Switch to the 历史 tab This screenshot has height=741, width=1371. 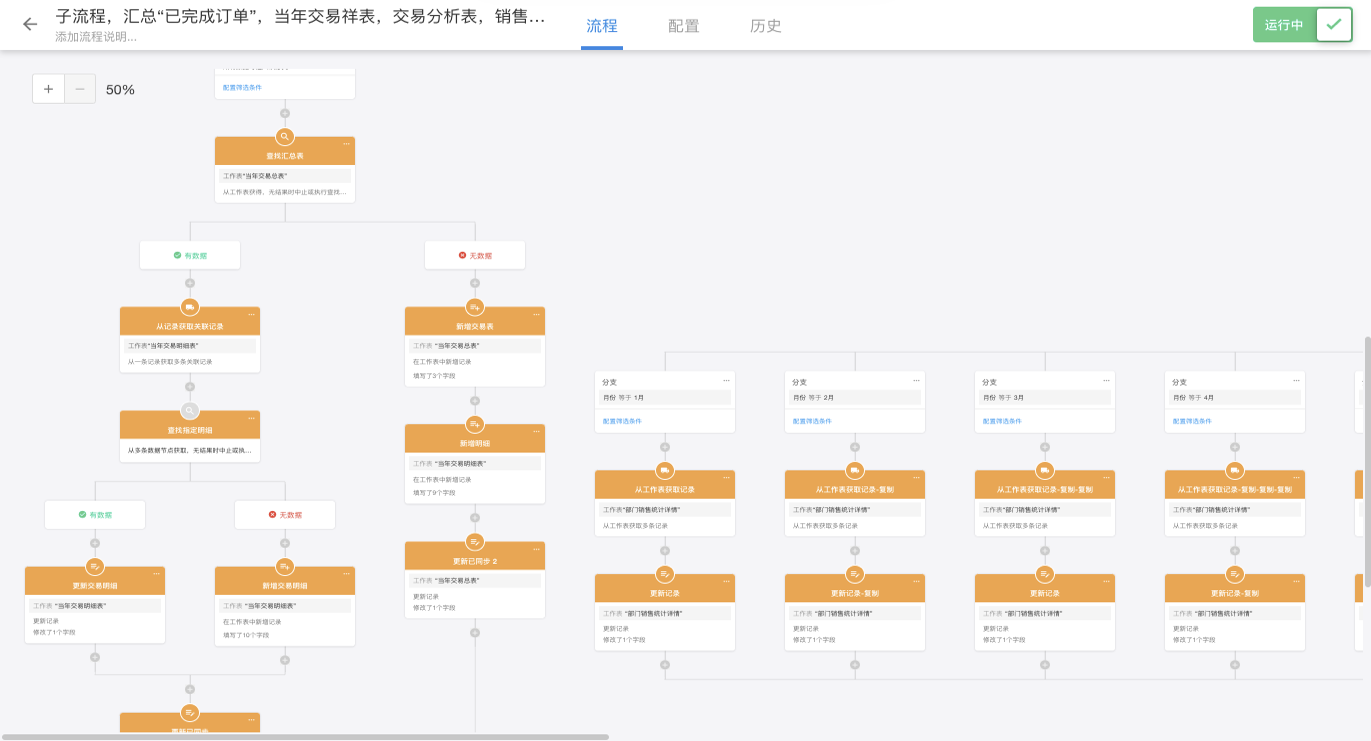pos(765,26)
